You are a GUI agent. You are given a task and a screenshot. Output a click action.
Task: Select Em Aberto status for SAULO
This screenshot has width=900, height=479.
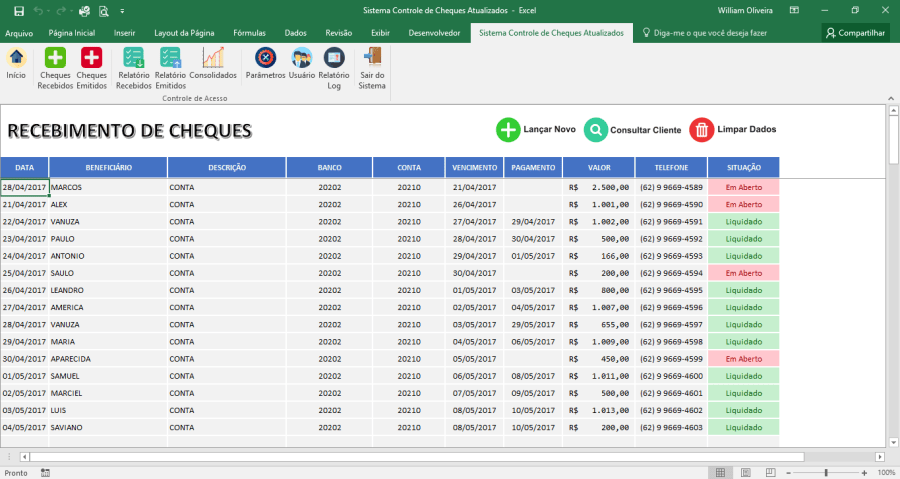point(744,274)
